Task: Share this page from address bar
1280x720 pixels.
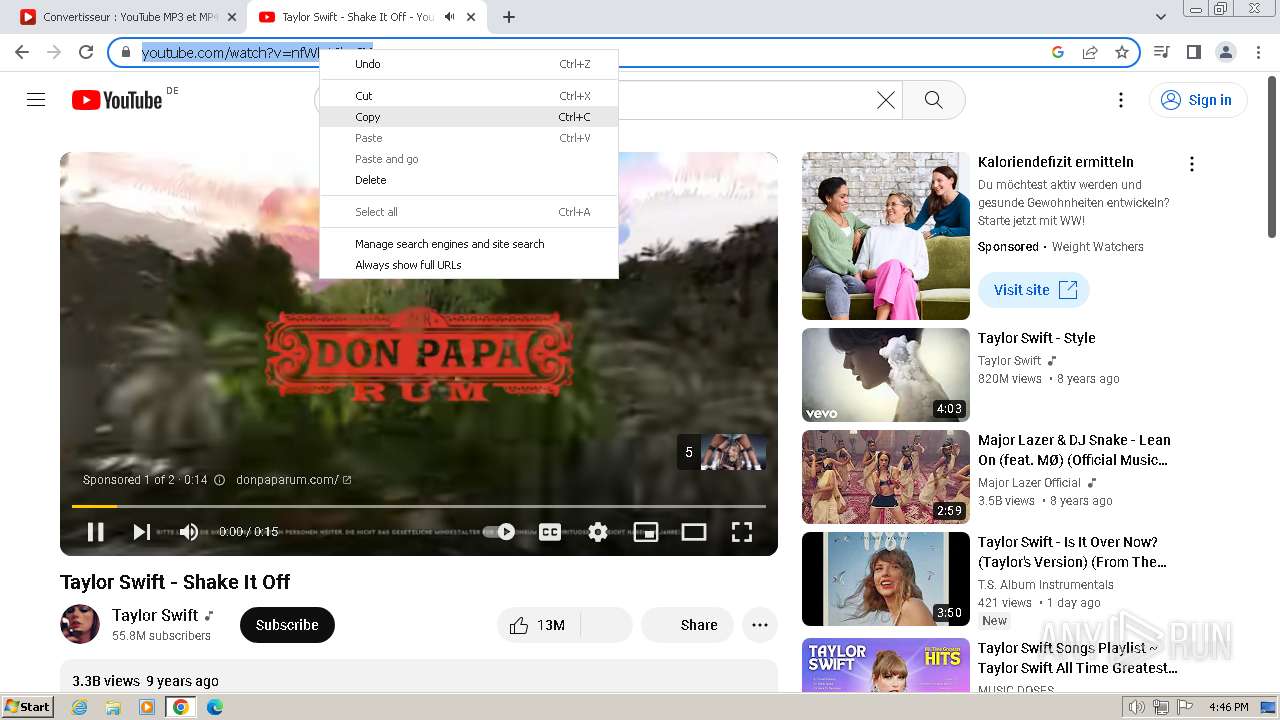Action: [x=1090, y=52]
